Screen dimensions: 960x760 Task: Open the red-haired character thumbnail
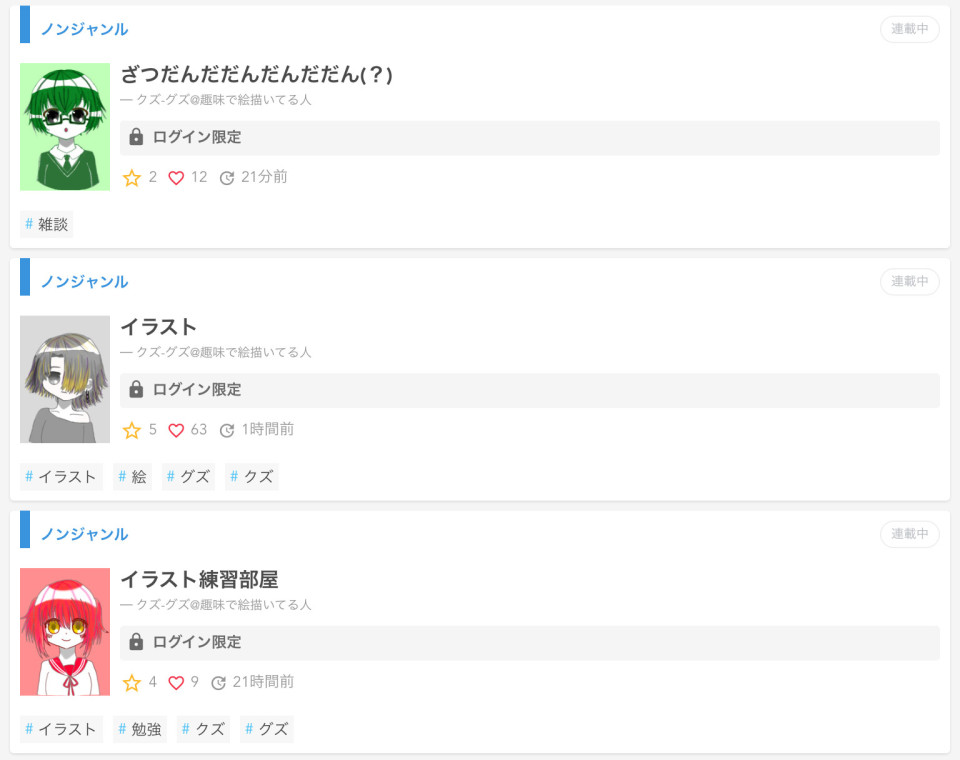[x=65, y=632]
